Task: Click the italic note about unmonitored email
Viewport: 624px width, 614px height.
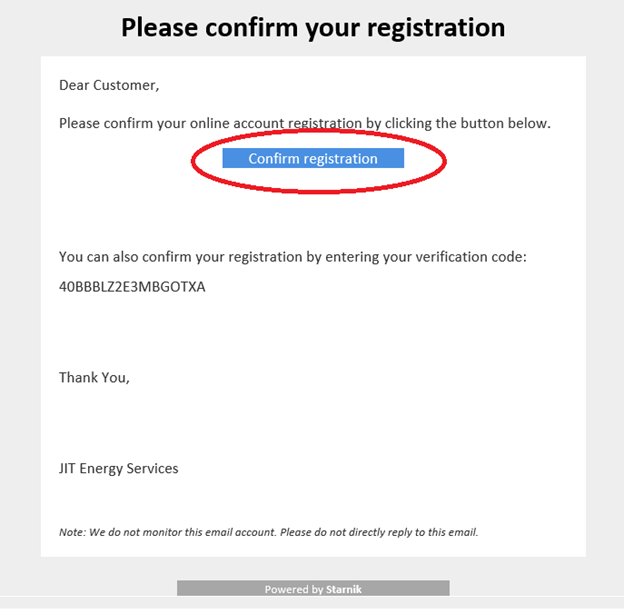Action: (x=269, y=532)
